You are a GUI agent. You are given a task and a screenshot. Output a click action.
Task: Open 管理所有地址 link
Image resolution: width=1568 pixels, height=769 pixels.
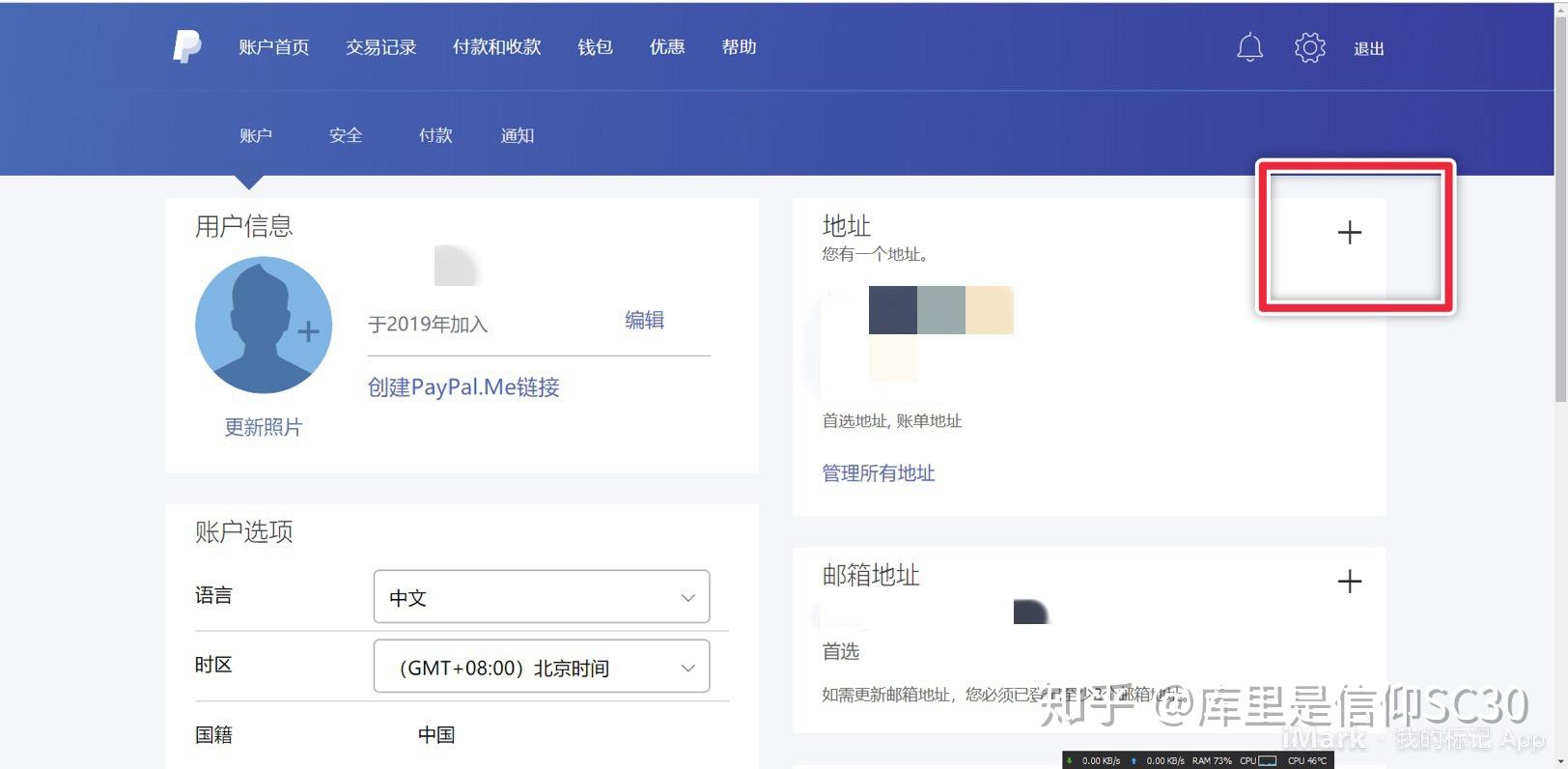tap(879, 473)
